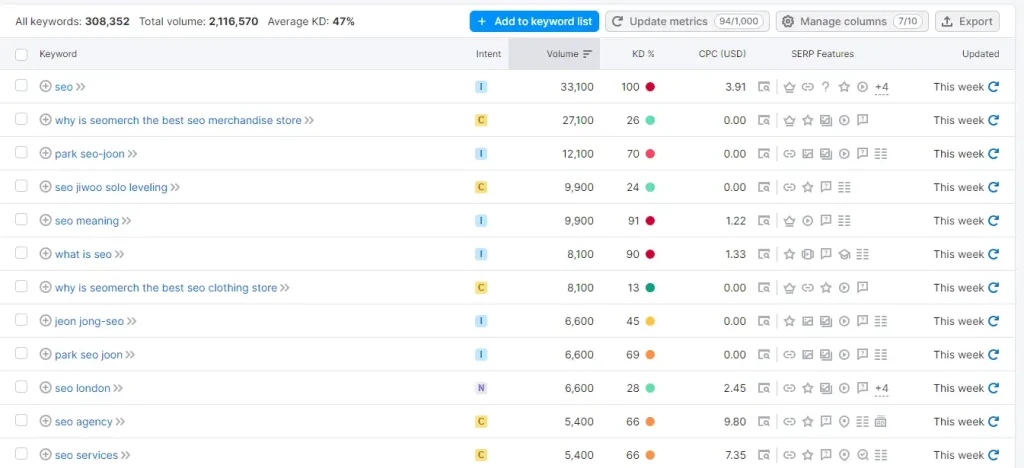Click the plus icon beside 'park seo-joon'
Image resolution: width=1024 pixels, height=468 pixels.
pos(45,154)
